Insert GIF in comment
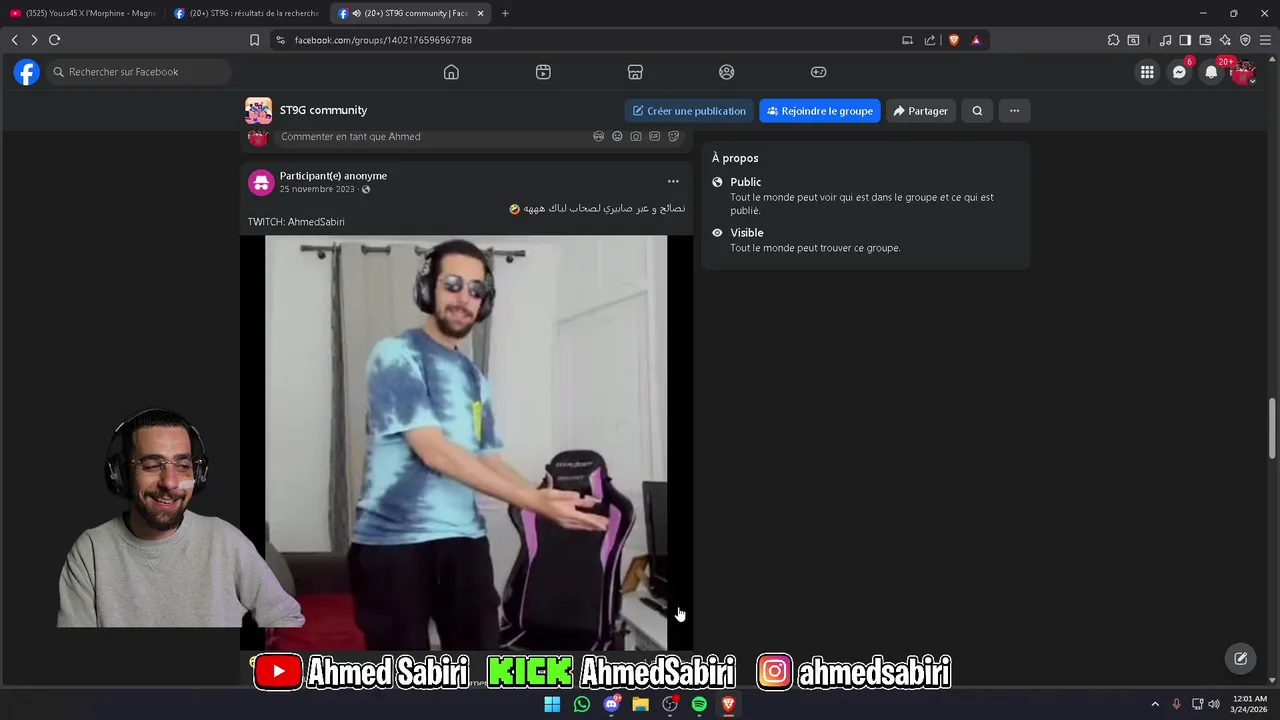Screen dimensions: 1280x720 (655, 136)
